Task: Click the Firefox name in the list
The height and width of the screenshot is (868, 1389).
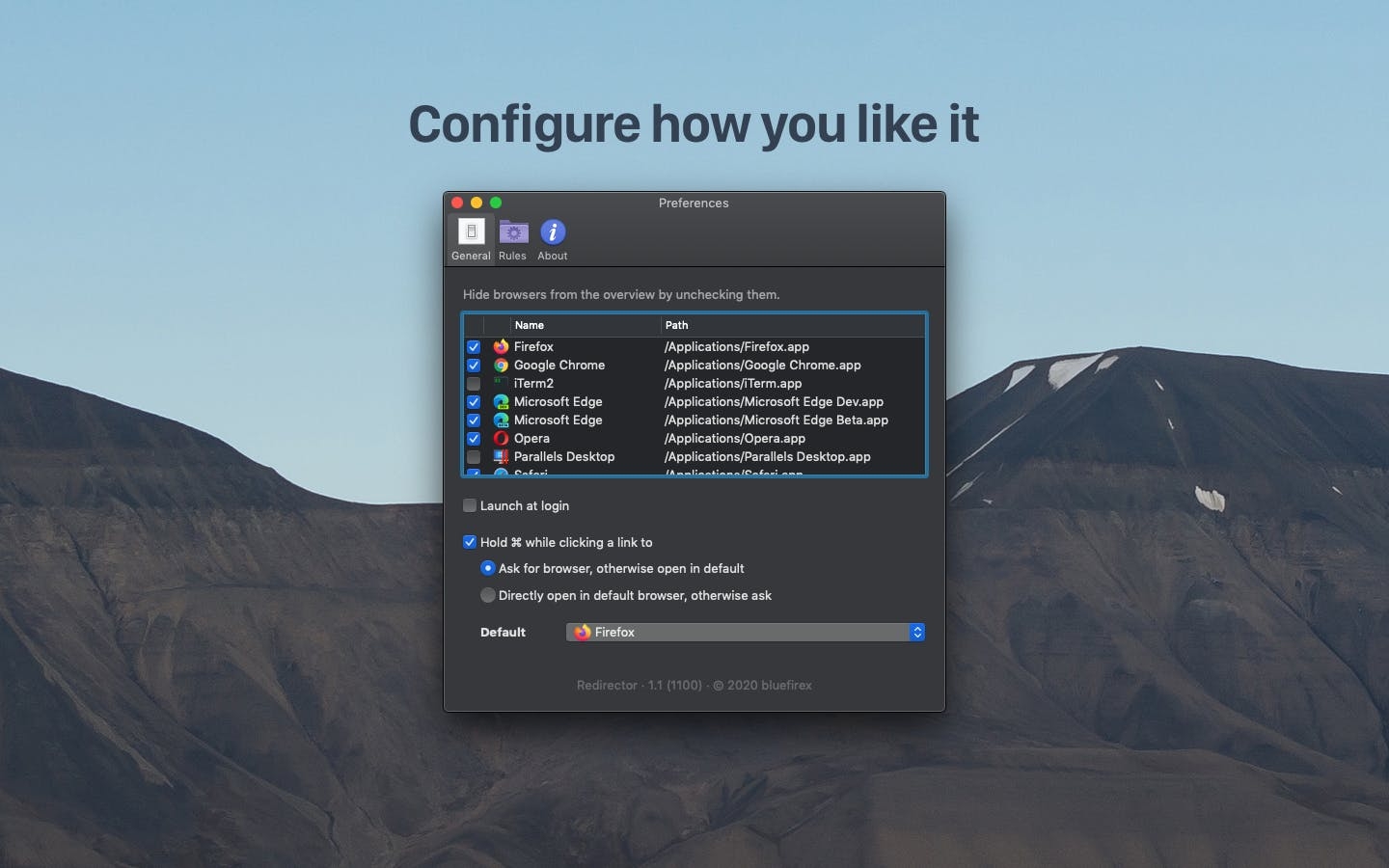Action: [533, 346]
